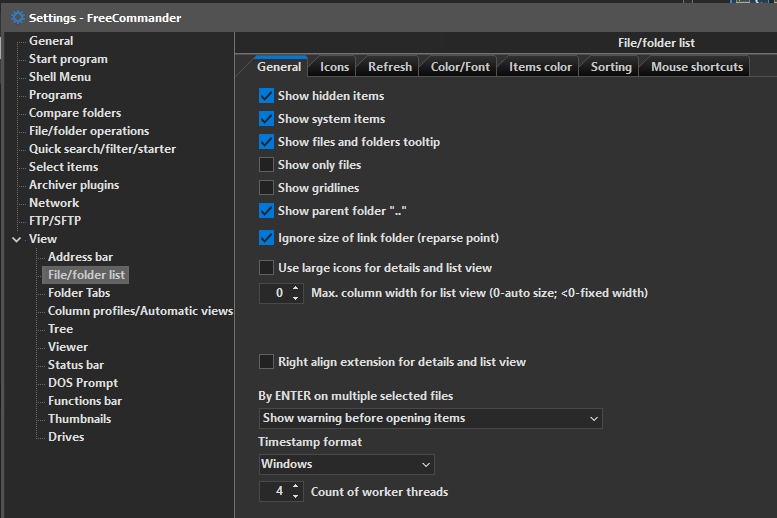Image resolution: width=777 pixels, height=518 pixels.
Task: Toggle Use large icons for details checkbox
Action: click(x=266, y=268)
